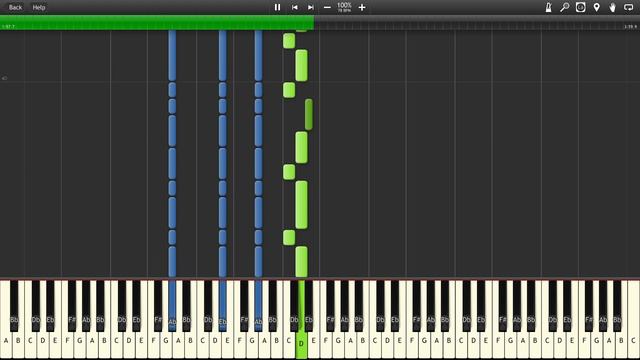The height and width of the screenshot is (360, 640).
Task: Open the display labels settings icon
Action: pos(580,7)
